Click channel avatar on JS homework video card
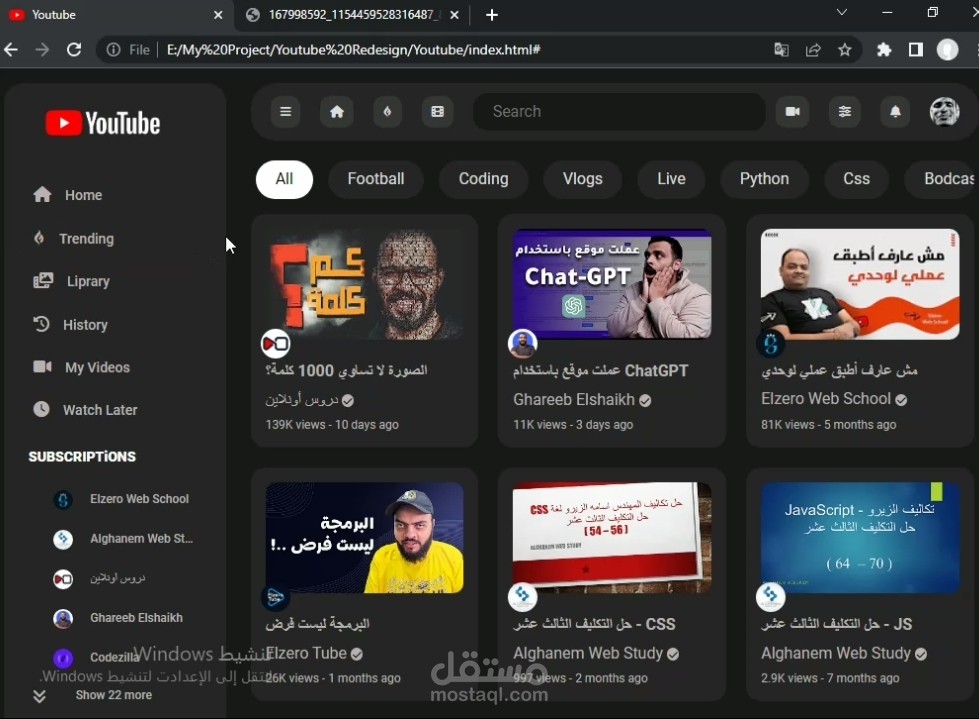This screenshot has height=719, width=979. [770, 596]
